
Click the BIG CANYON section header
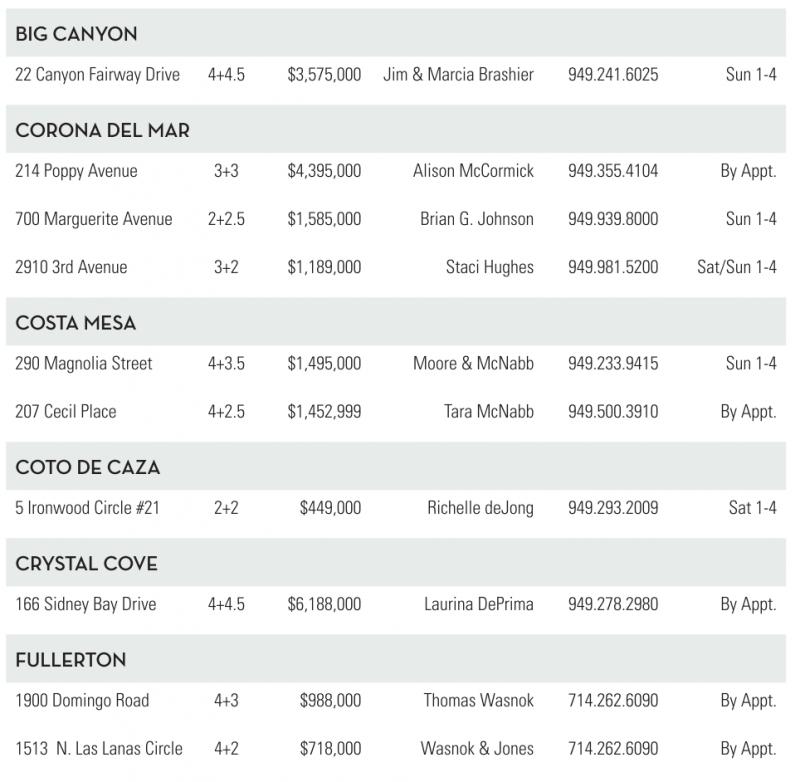pyautogui.click(x=76, y=34)
